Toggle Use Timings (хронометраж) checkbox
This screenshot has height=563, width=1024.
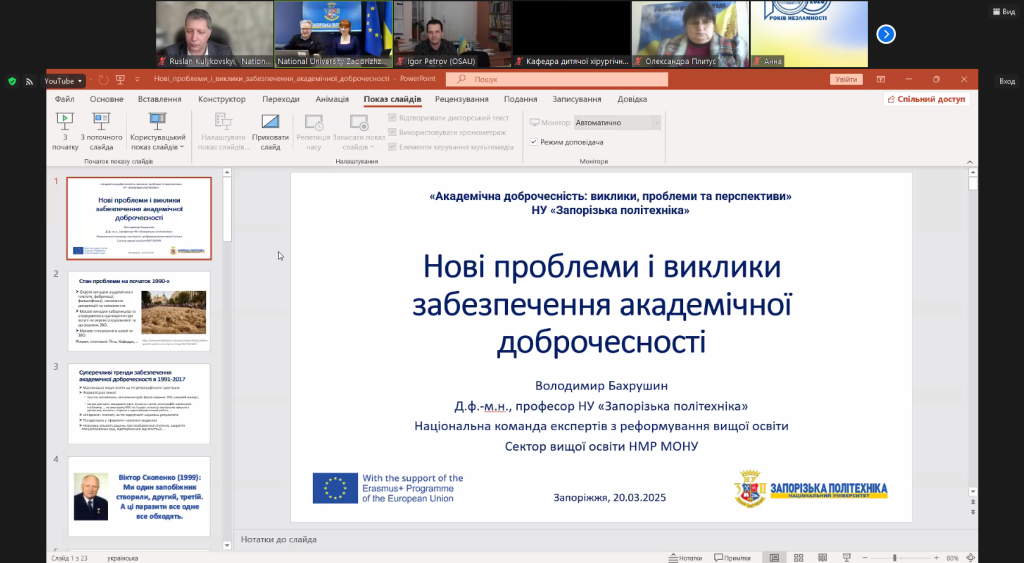point(392,132)
